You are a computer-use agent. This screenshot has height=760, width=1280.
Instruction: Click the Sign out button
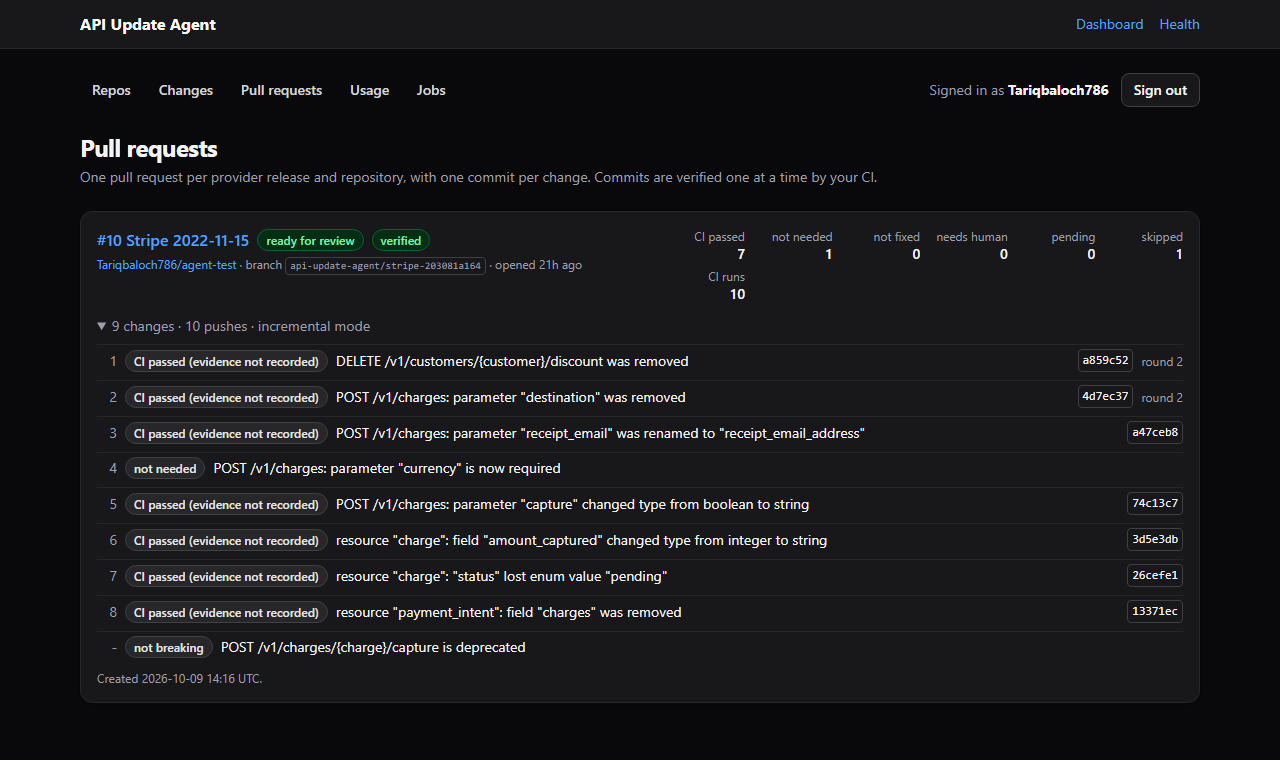pos(1160,90)
